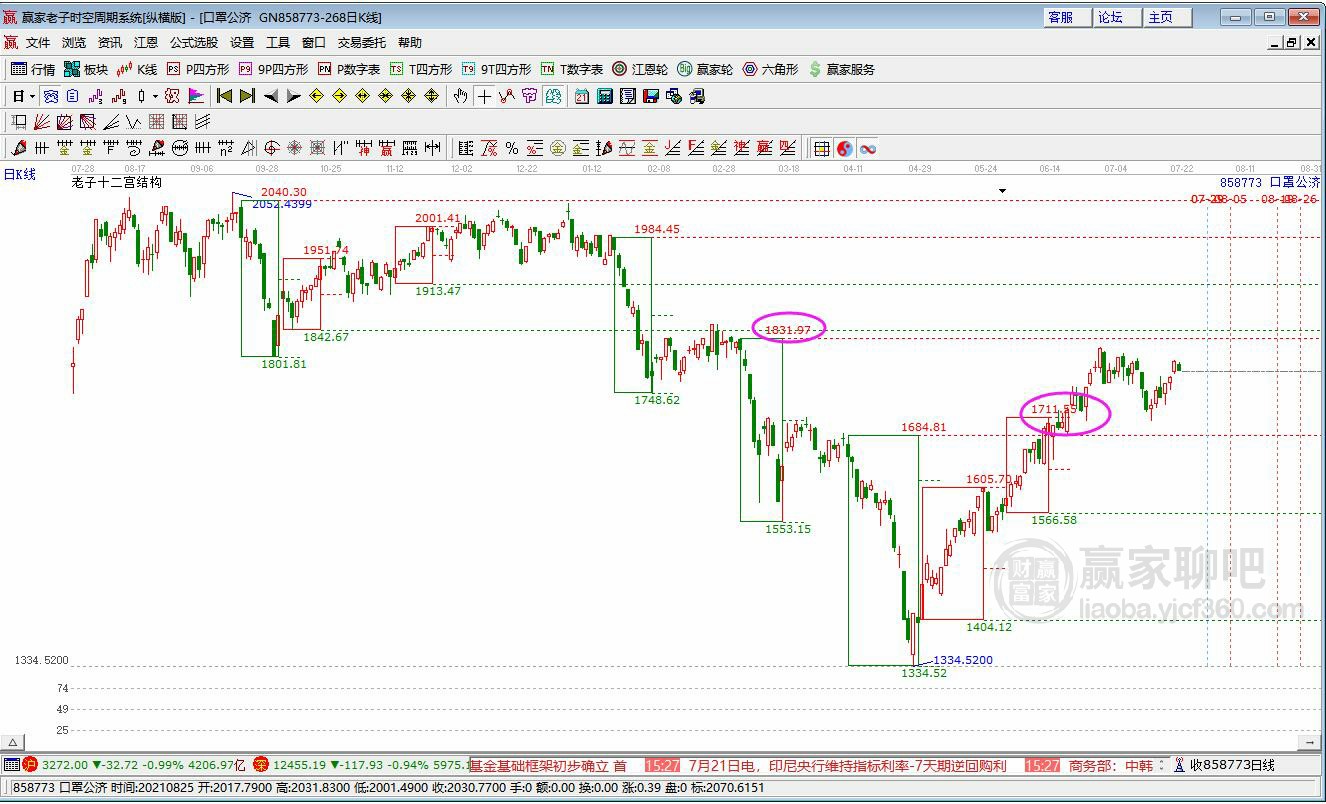Viewport: 1326px width, 804px height.
Task: Open the calendar date icon
Action: pyautogui.click(x=582, y=96)
